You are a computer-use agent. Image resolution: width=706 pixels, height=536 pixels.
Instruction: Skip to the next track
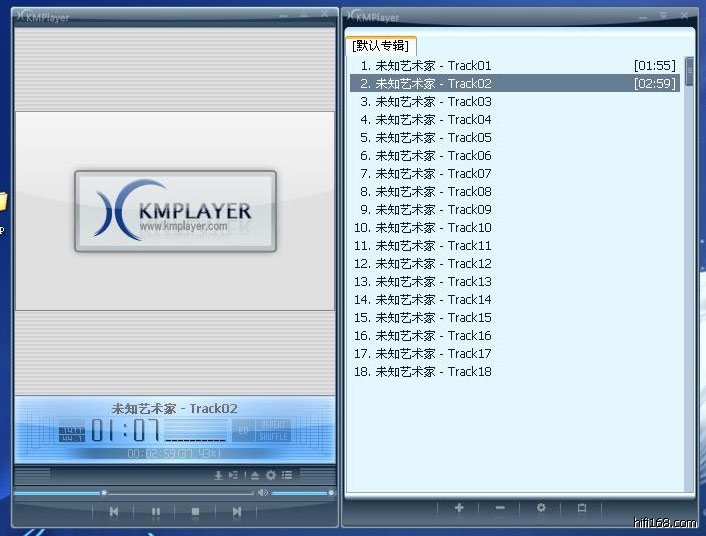237,511
